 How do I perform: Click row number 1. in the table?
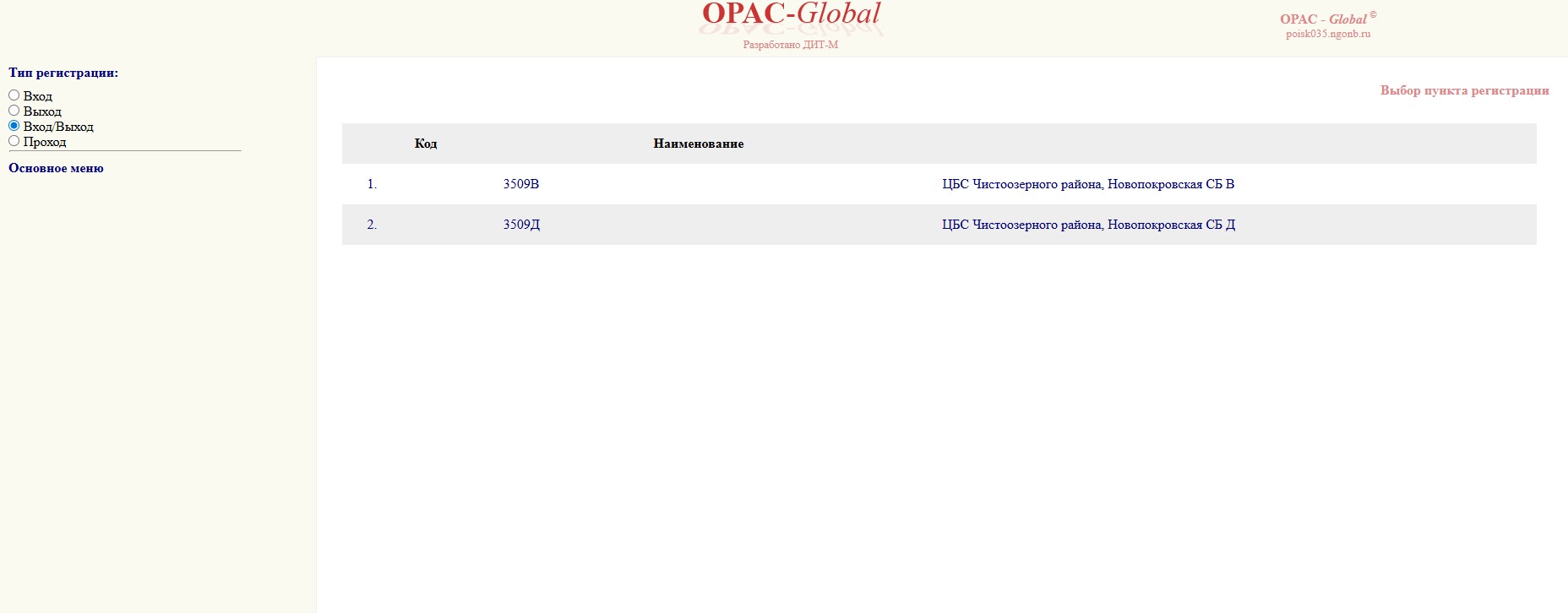(372, 184)
